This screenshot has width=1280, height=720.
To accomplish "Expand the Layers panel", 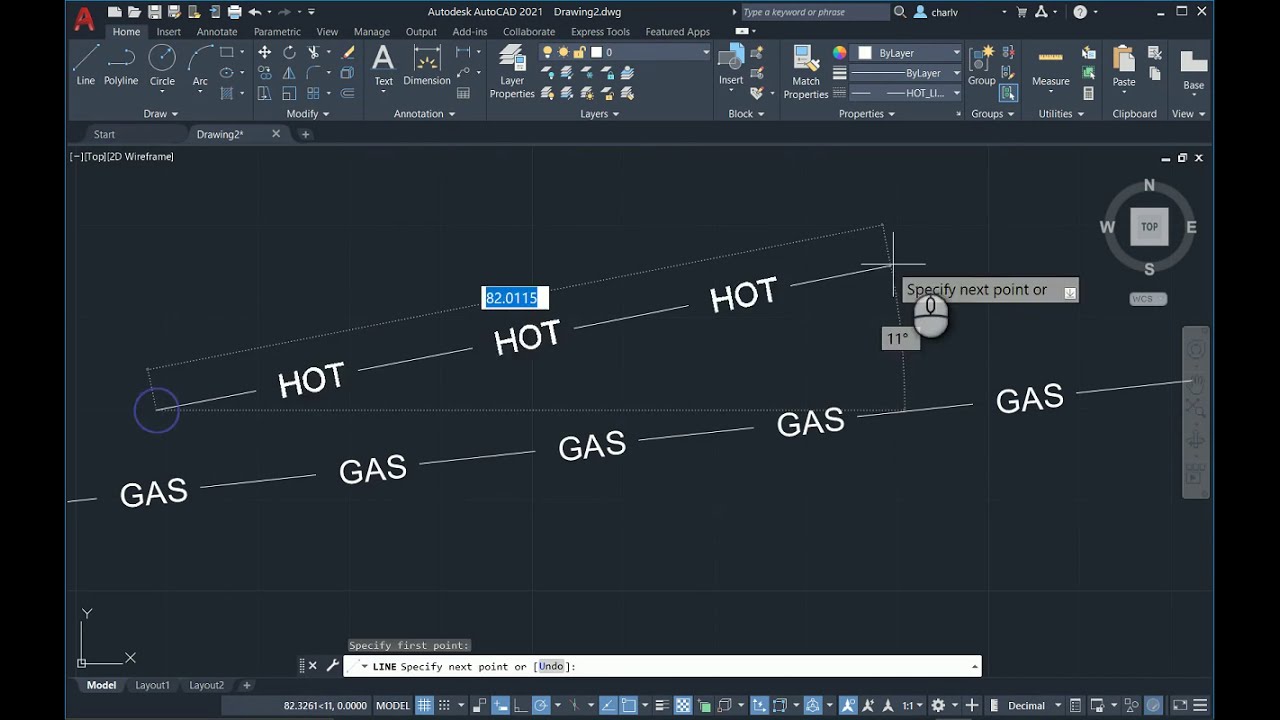I will [599, 114].
